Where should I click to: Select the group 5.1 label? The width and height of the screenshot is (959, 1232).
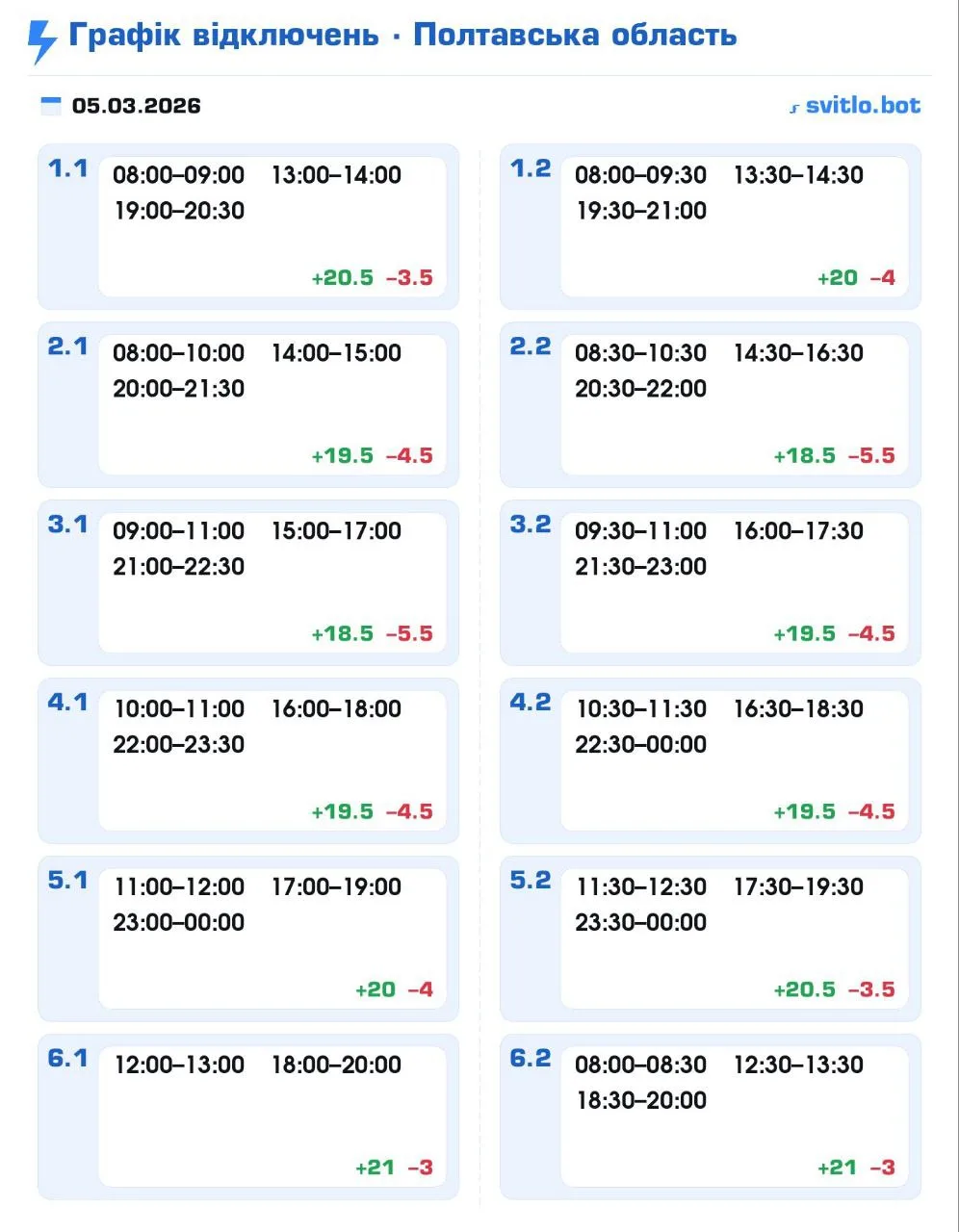pos(67,881)
